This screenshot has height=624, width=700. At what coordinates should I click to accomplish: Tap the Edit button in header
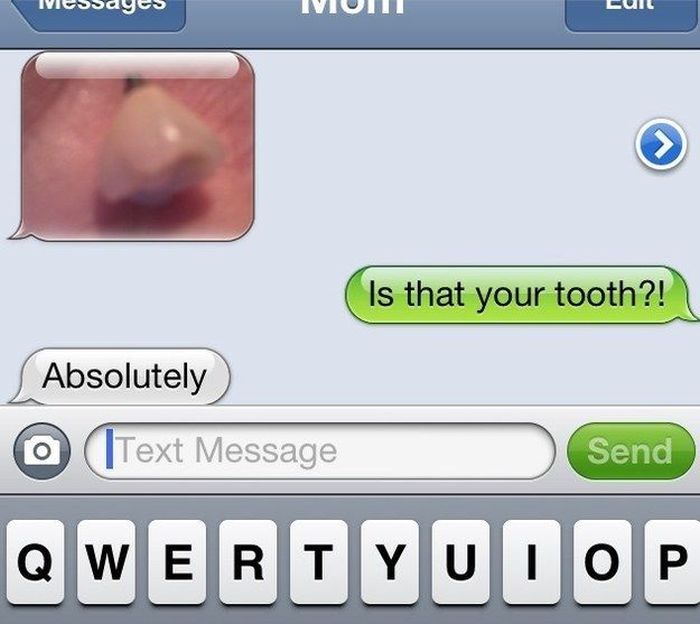point(630,13)
